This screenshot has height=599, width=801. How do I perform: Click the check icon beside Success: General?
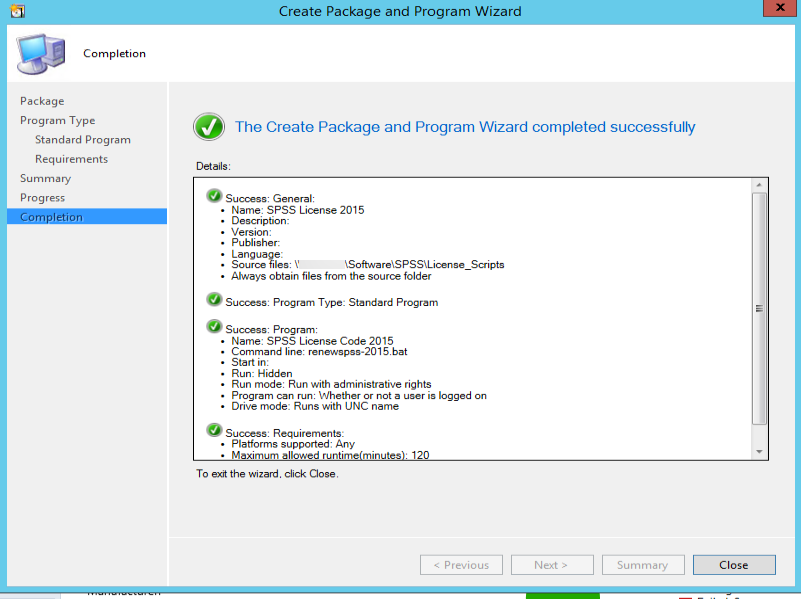pyautogui.click(x=214, y=196)
